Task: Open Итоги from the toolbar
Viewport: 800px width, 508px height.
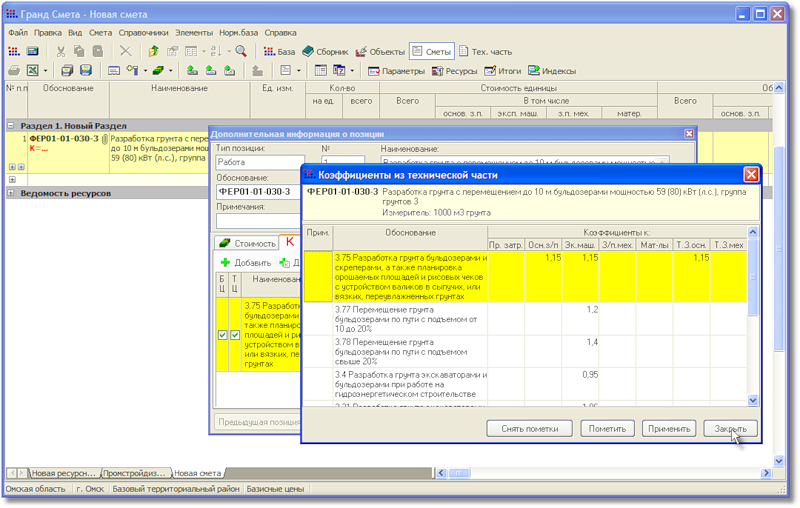Action: coord(503,71)
